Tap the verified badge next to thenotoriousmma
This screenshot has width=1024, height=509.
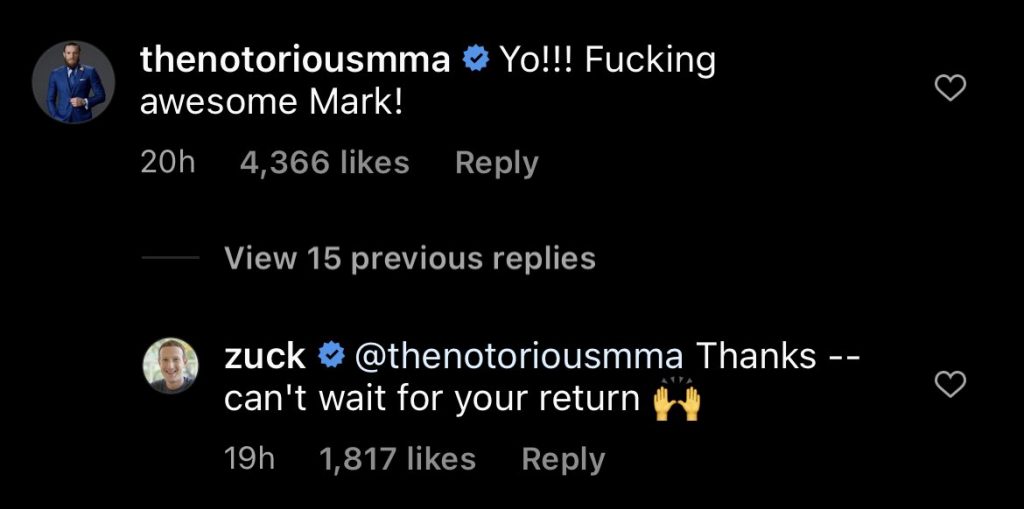click(476, 61)
